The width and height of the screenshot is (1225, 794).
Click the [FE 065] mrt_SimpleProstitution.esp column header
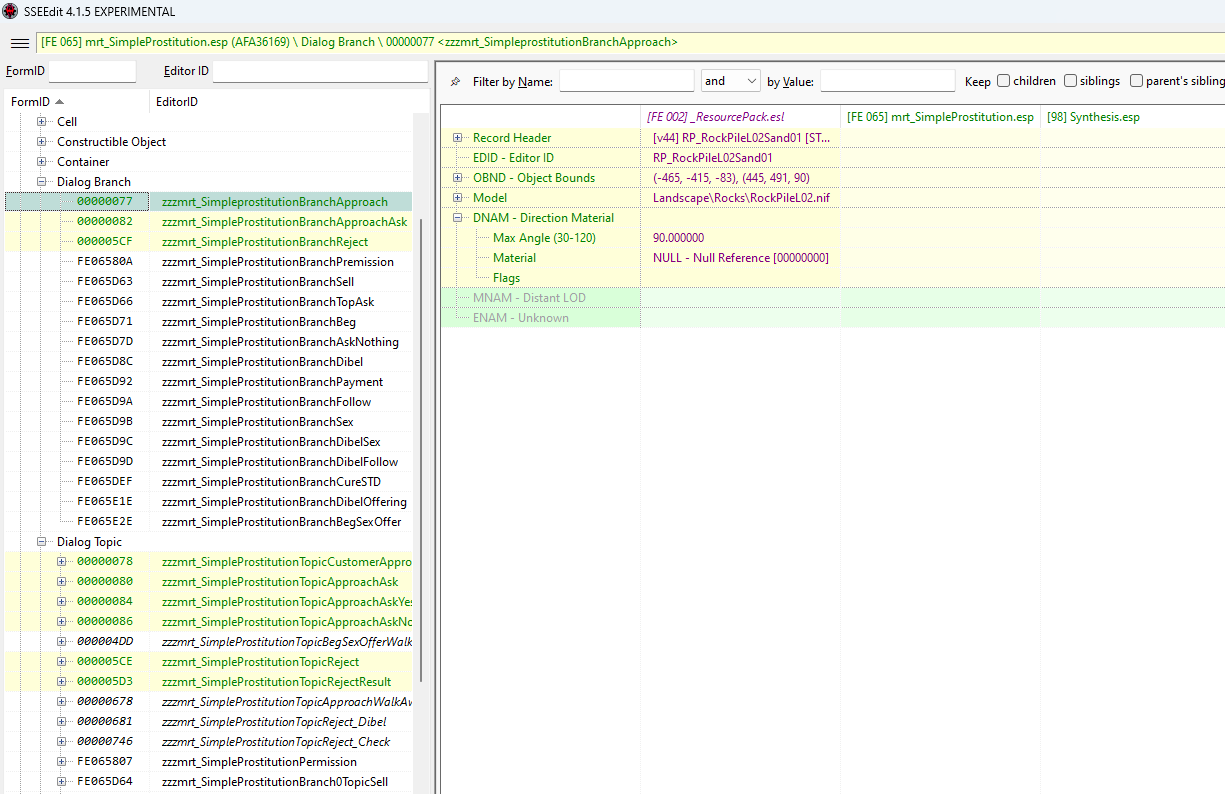[x=940, y=117]
